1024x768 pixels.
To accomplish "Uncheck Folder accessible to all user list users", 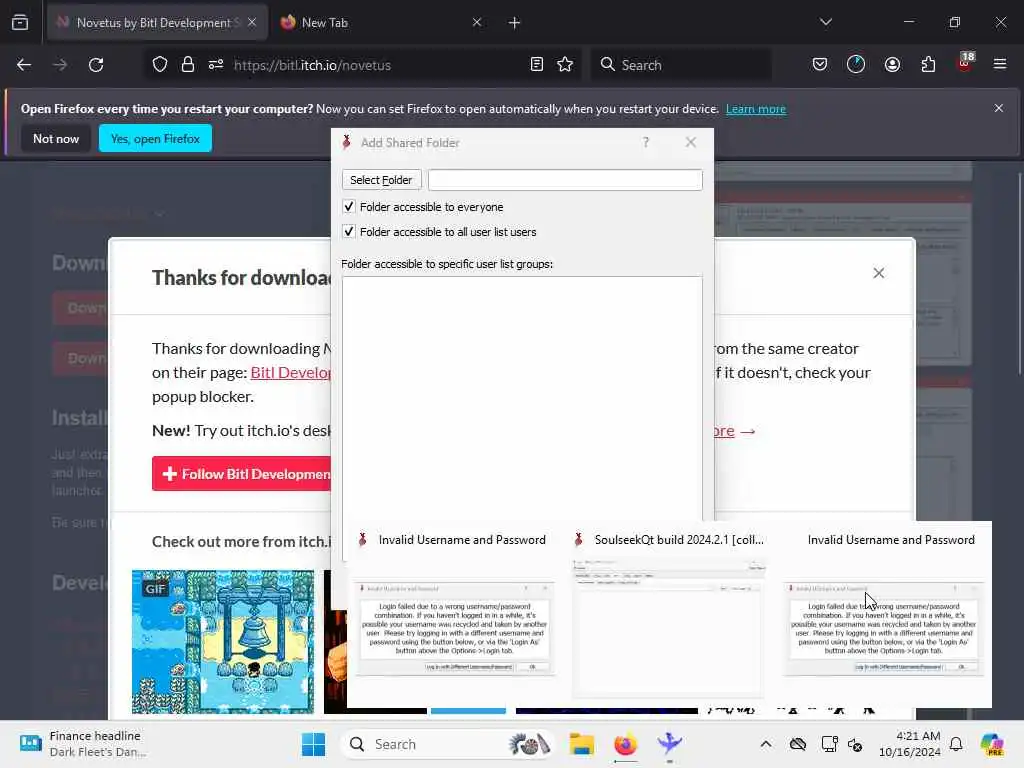I will click(349, 232).
